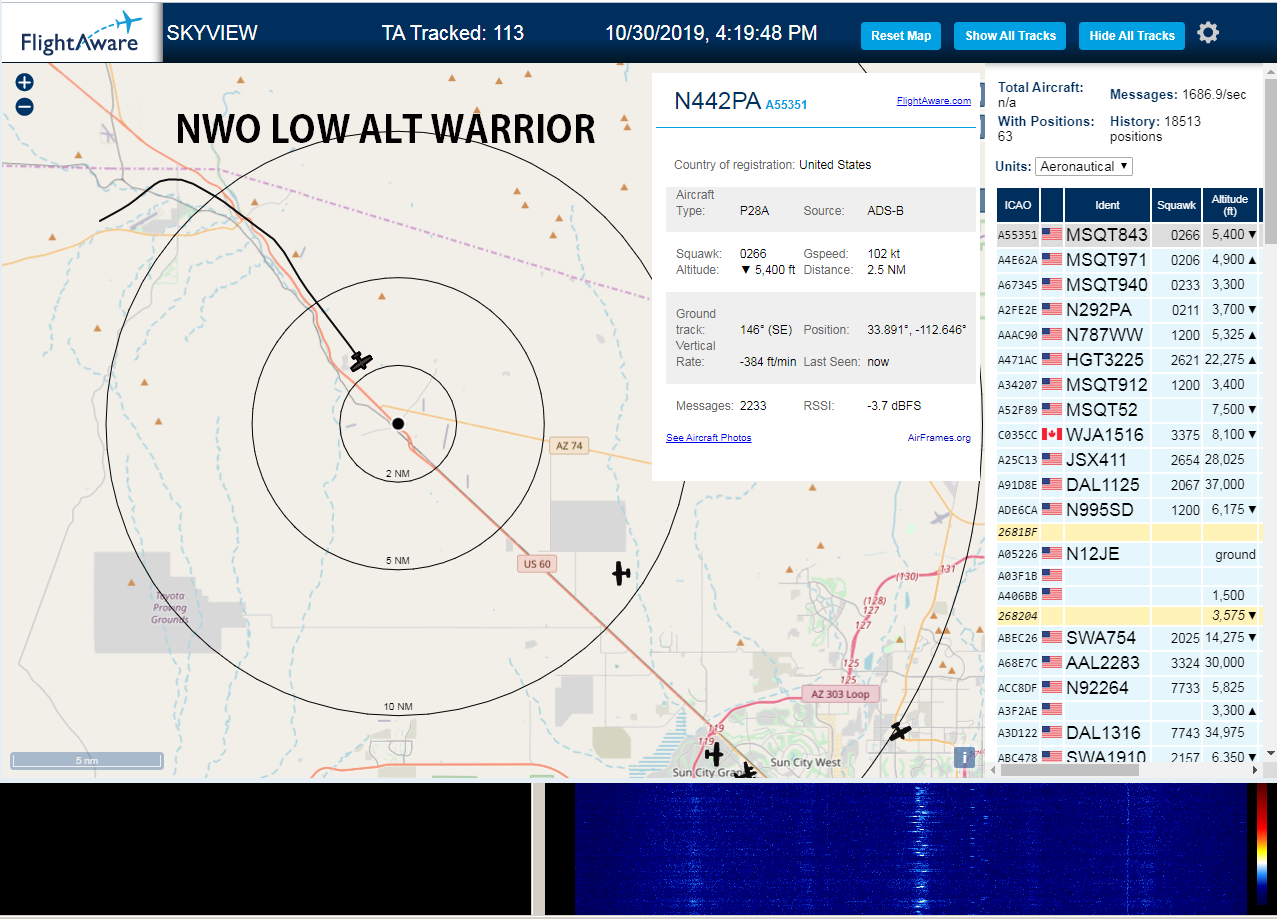Select the A03F1B row
Screen dimensions: 1277x919
(x=1128, y=575)
